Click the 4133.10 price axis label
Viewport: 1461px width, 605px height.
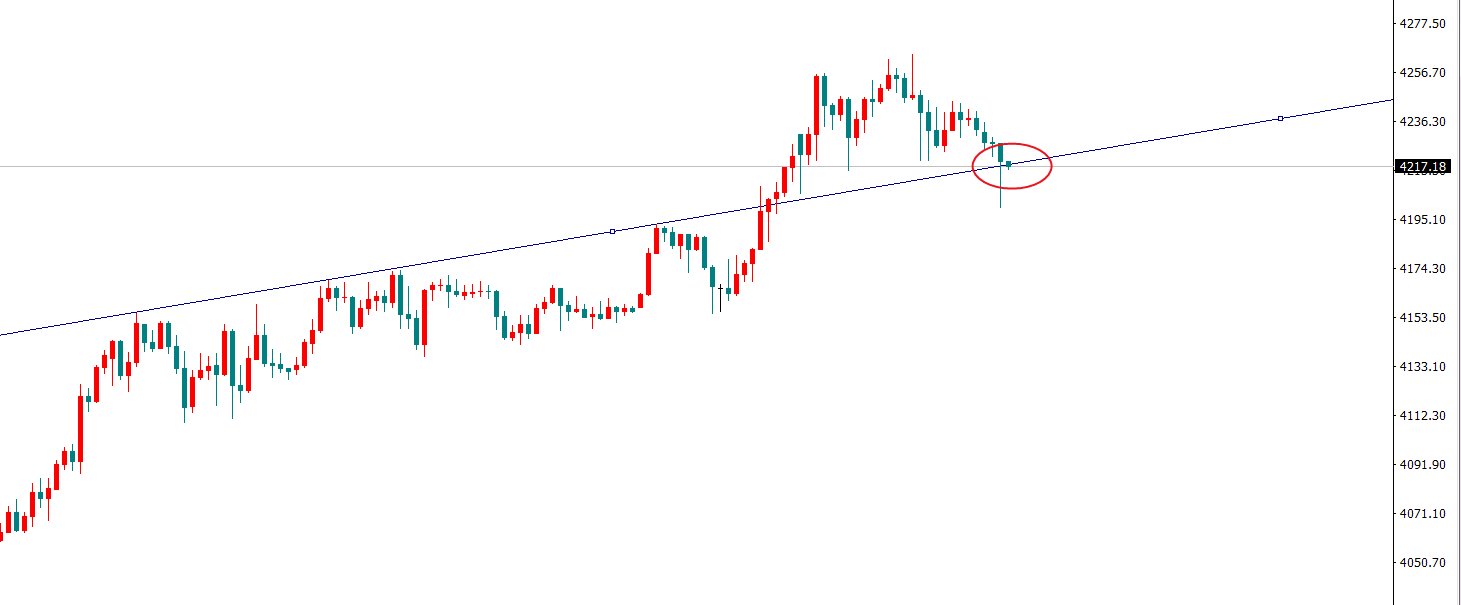pyautogui.click(x=1425, y=367)
